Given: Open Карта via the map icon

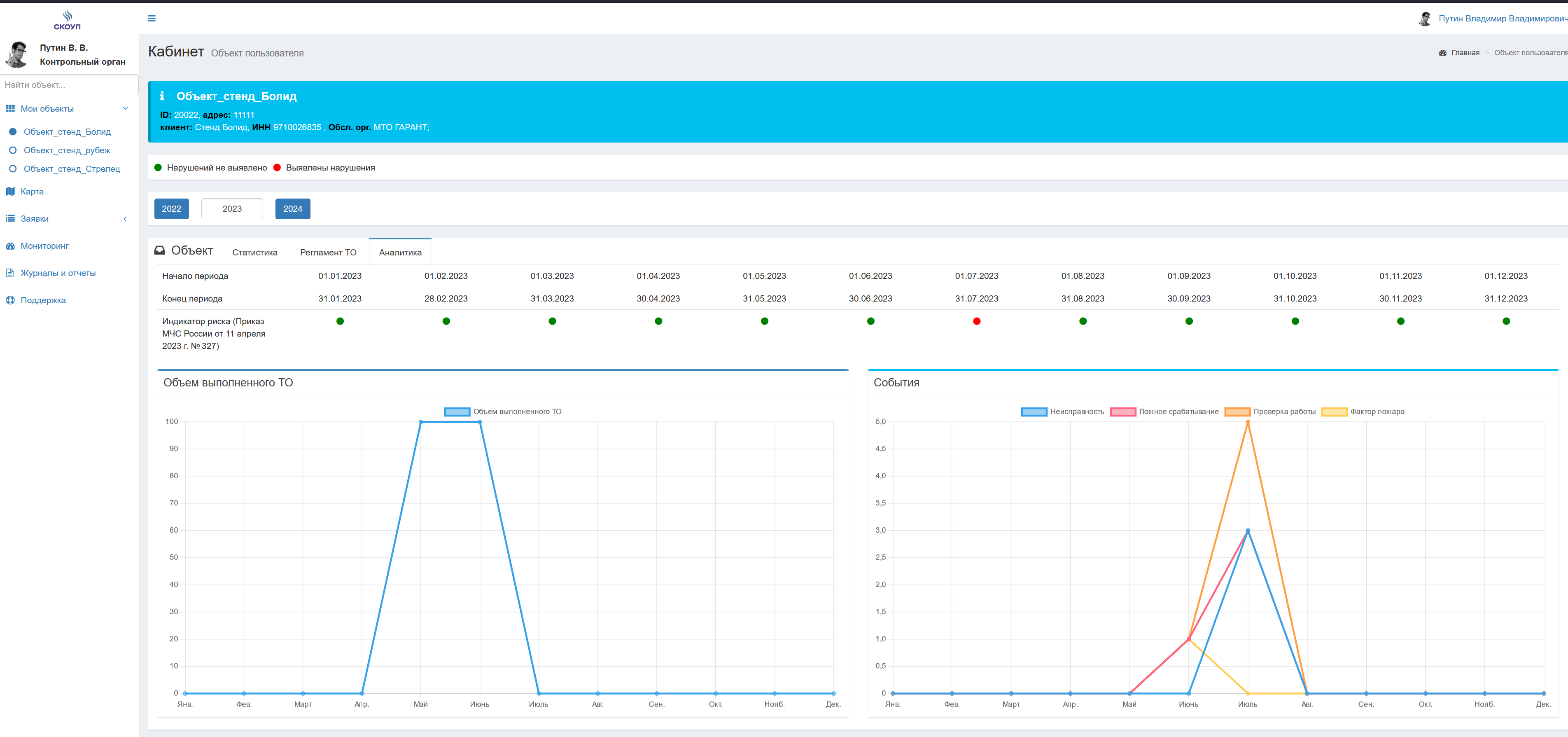Looking at the screenshot, I should point(10,191).
